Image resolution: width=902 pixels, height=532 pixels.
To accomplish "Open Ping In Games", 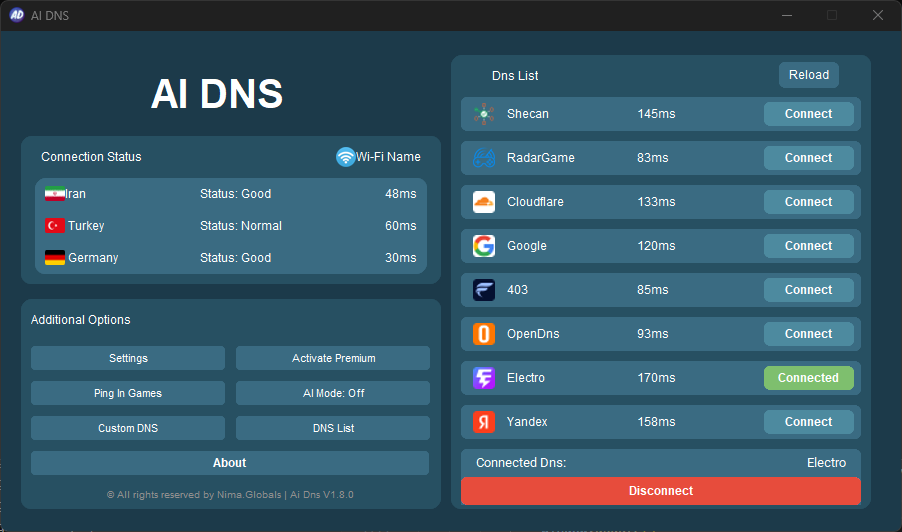I will (x=128, y=393).
